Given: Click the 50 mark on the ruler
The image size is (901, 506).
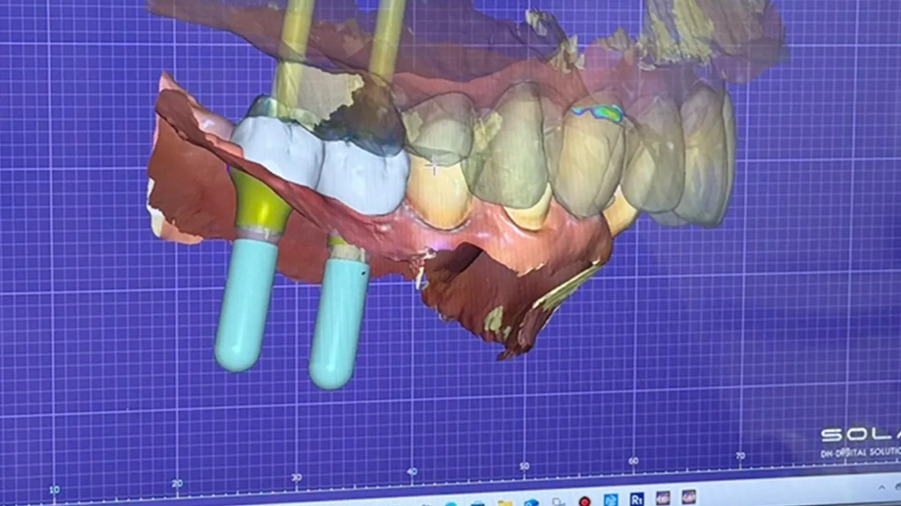Looking at the screenshot, I should pyautogui.click(x=524, y=467).
